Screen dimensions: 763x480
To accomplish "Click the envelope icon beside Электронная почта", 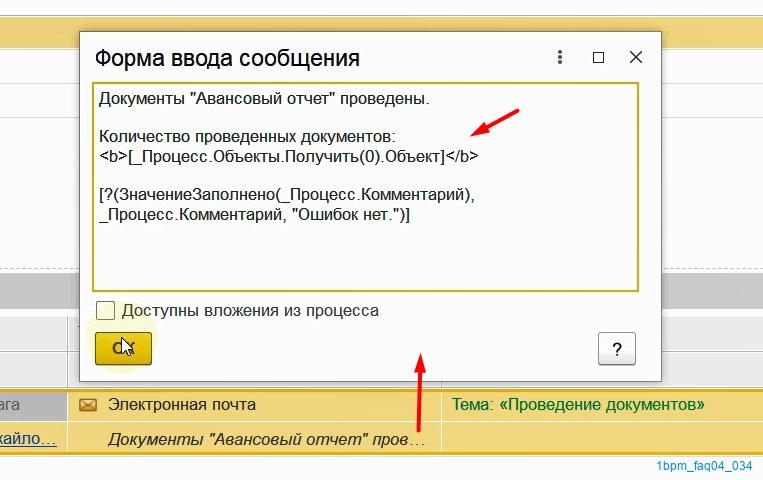I will click(x=88, y=405).
